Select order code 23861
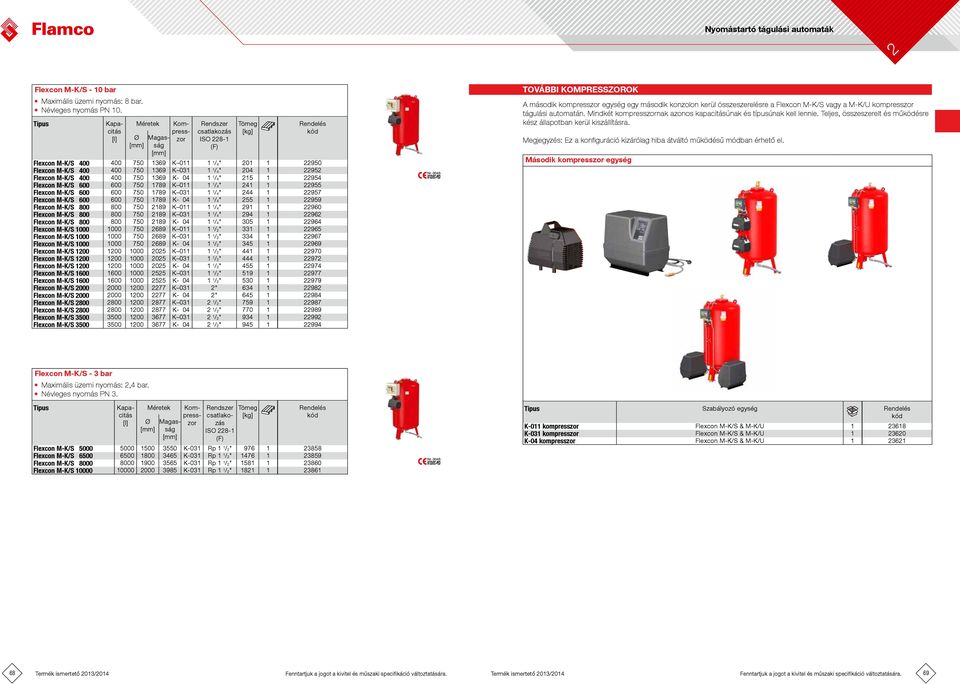960x684 pixels. pos(312,470)
